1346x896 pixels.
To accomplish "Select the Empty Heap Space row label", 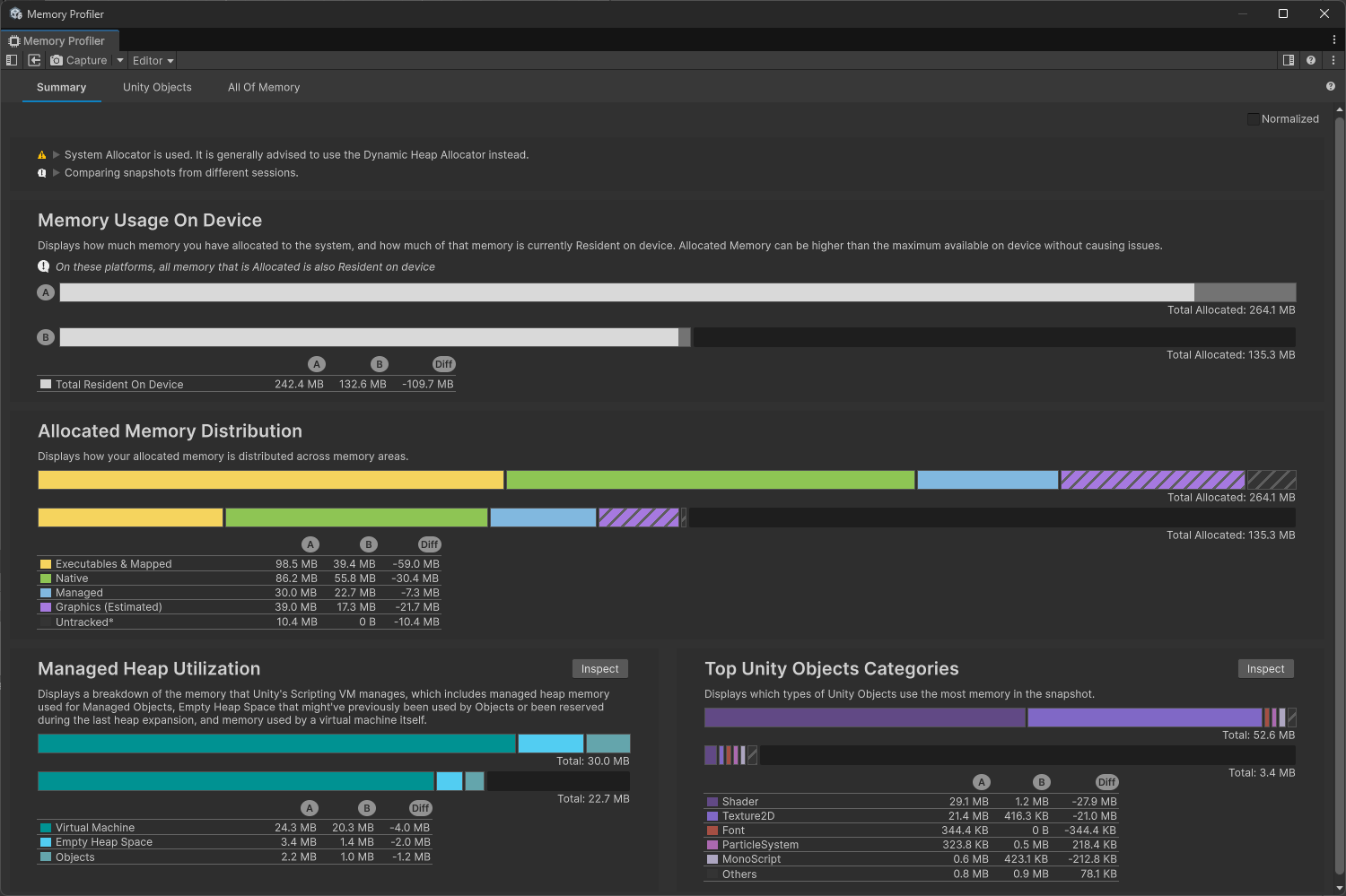I will click(x=104, y=842).
